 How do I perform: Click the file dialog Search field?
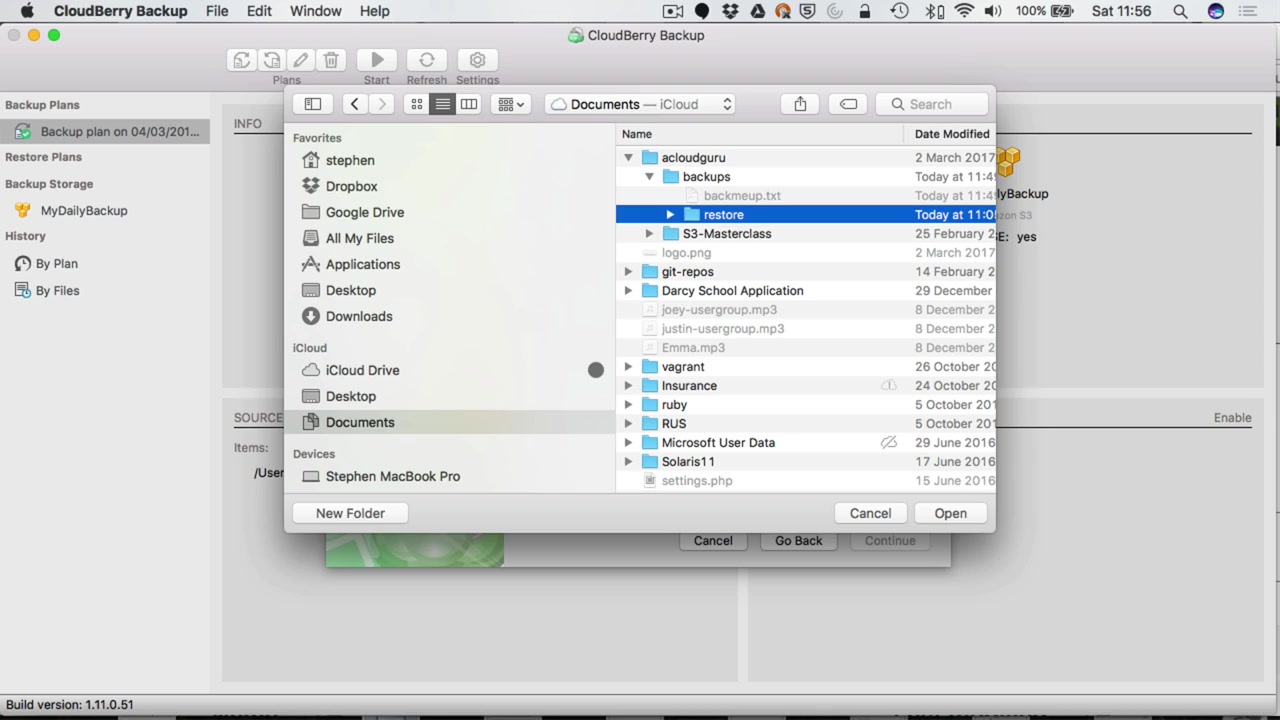[933, 104]
